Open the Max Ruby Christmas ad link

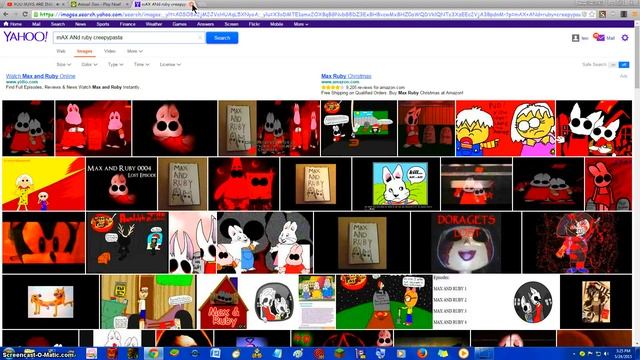click(x=346, y=76)
